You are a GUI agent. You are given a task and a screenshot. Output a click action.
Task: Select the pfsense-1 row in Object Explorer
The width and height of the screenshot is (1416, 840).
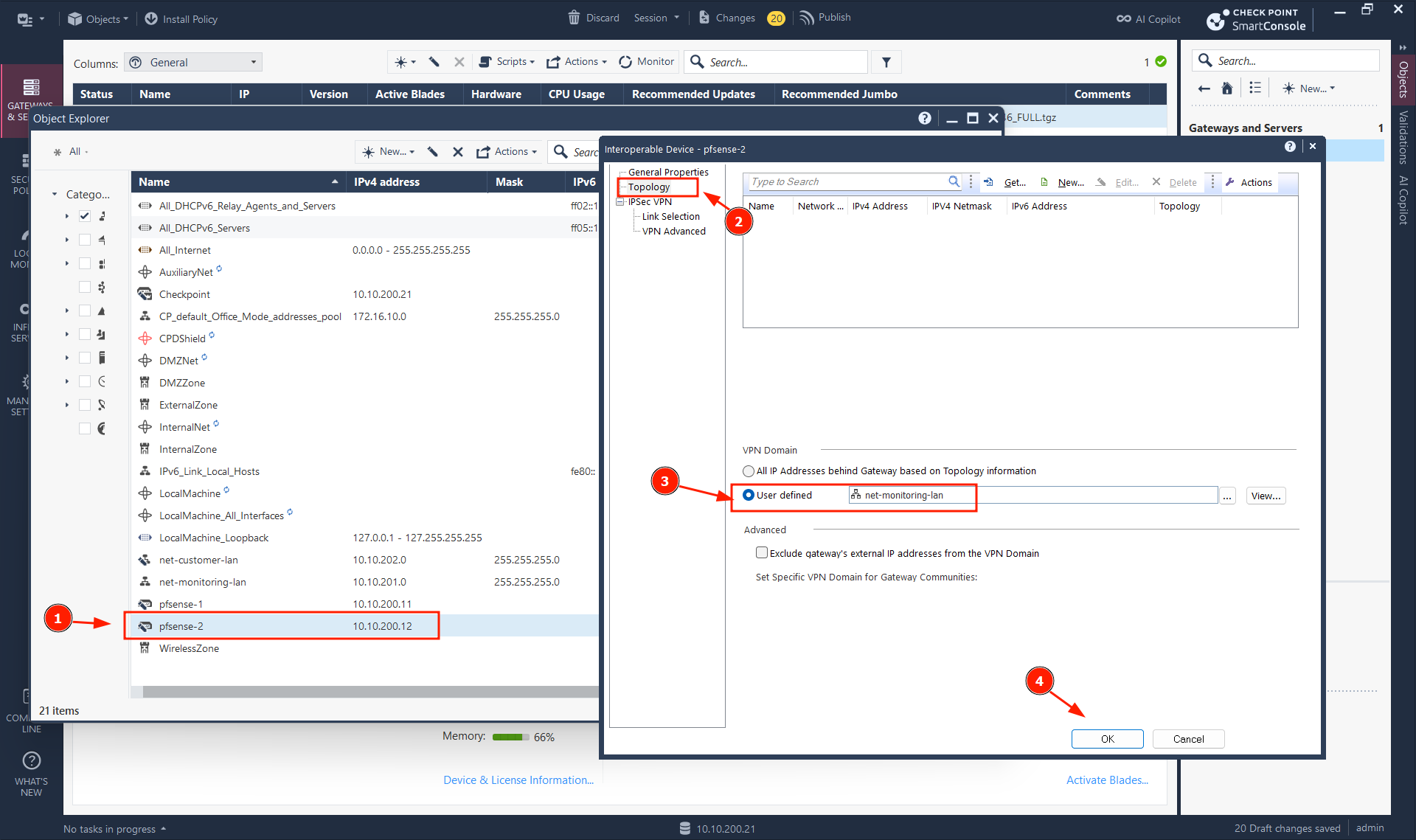[364, 604]
